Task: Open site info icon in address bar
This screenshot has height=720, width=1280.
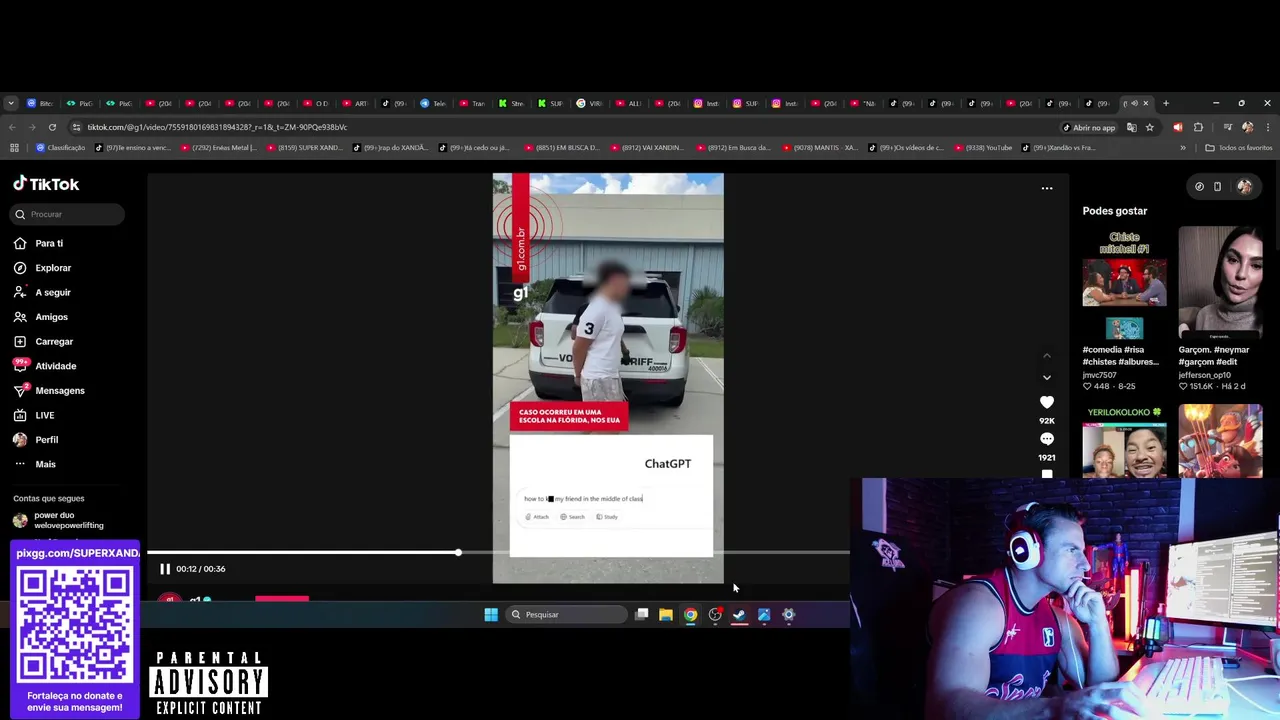Action: pos(77,127)
